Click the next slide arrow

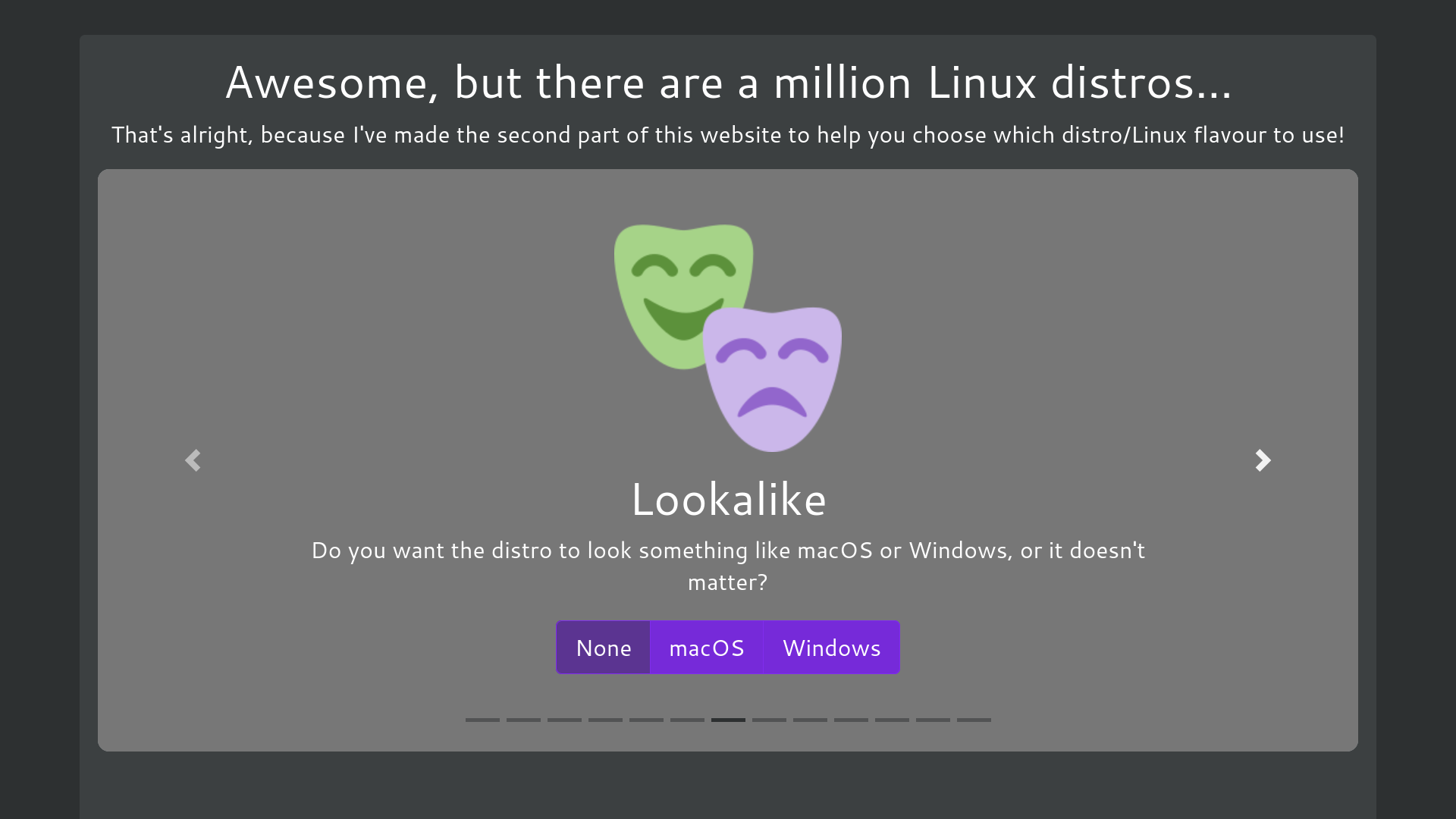[x=1263, y=460]
